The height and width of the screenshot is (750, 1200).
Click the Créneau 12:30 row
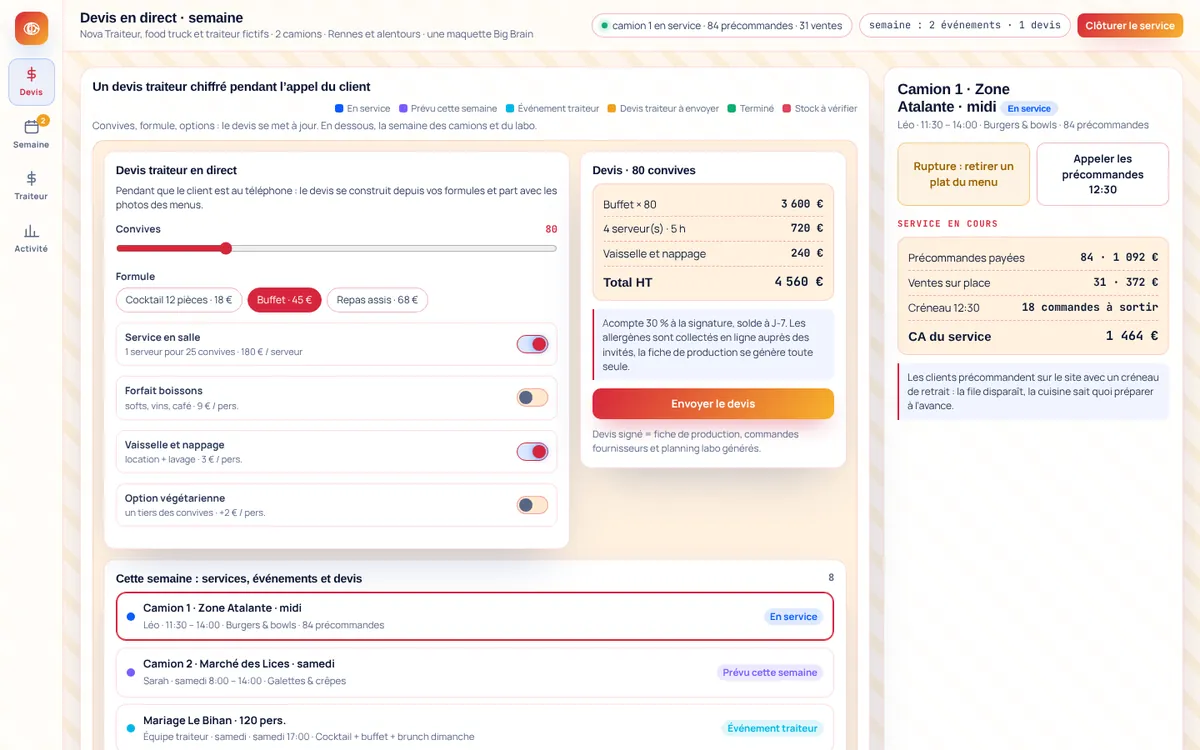tap(1033, 308)
